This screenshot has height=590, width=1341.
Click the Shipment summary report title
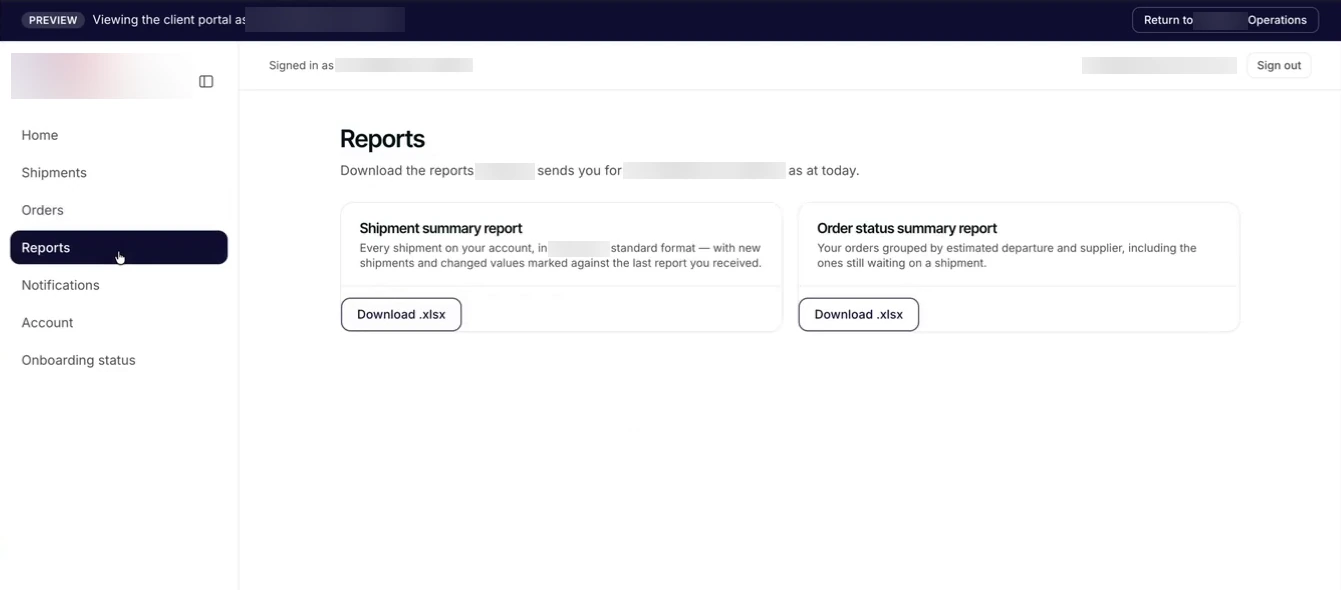[441, 228]
